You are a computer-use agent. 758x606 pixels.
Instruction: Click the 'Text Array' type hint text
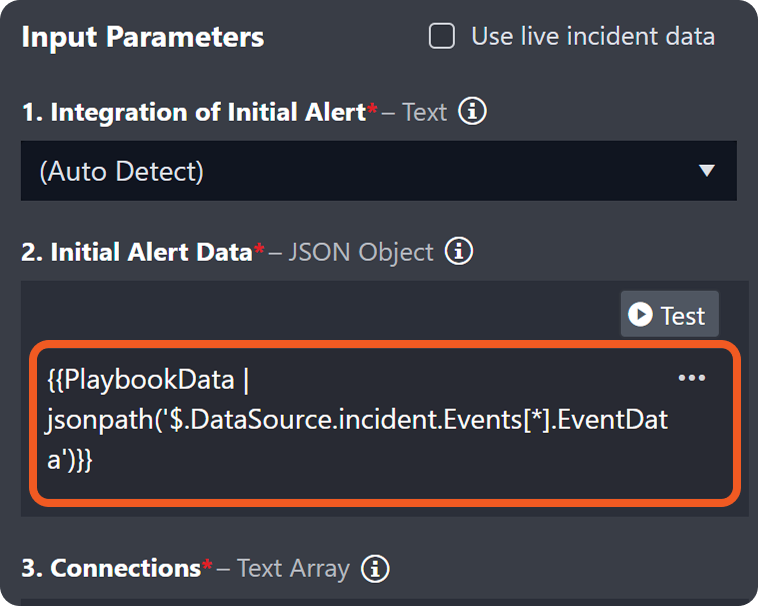(293, 569)
